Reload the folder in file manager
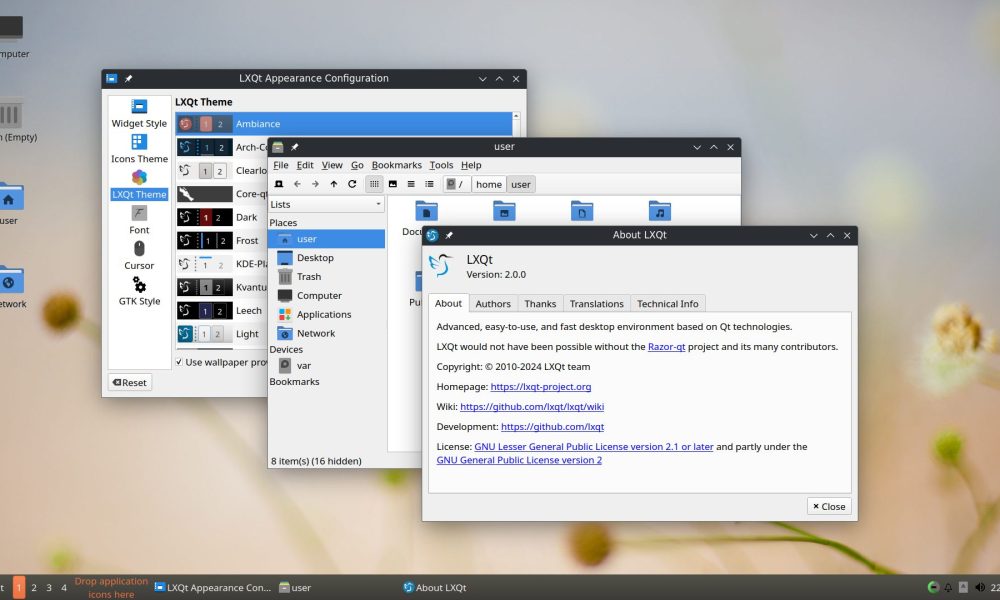Image resolution: width=1000 pixels, height=600 pixels. (352, 184)
